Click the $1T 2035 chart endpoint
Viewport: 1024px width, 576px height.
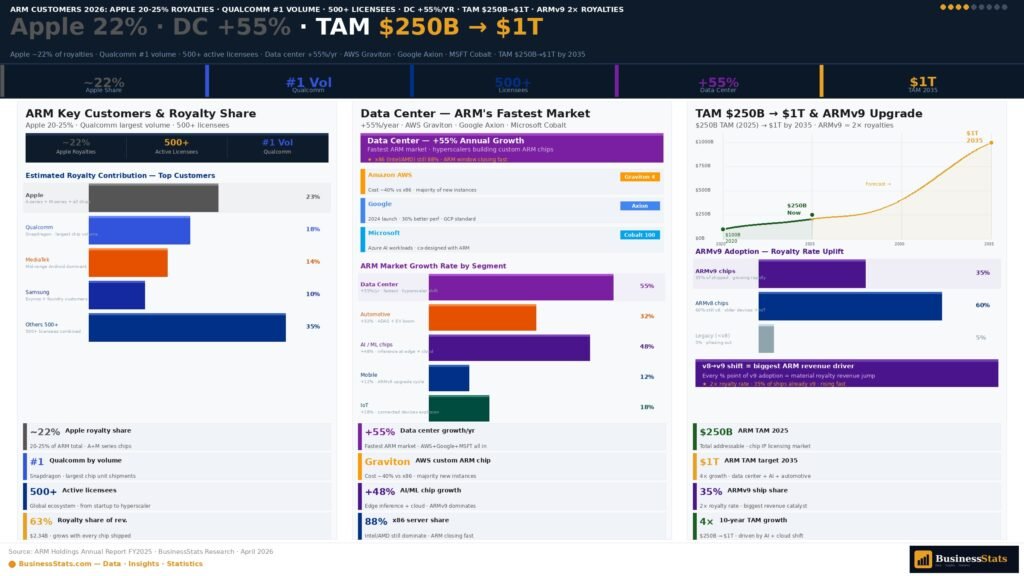click(990, 143)
